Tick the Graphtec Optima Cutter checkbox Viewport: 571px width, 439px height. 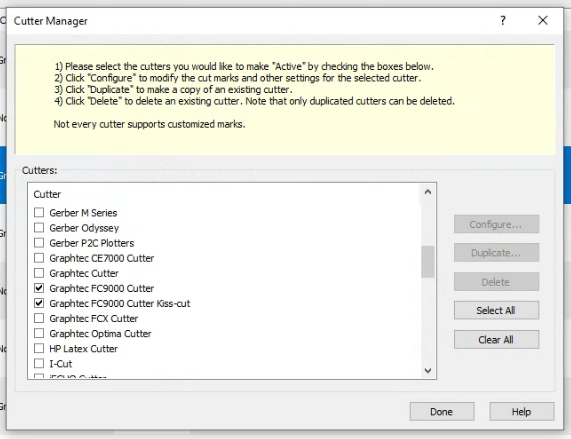pos(39,333)
